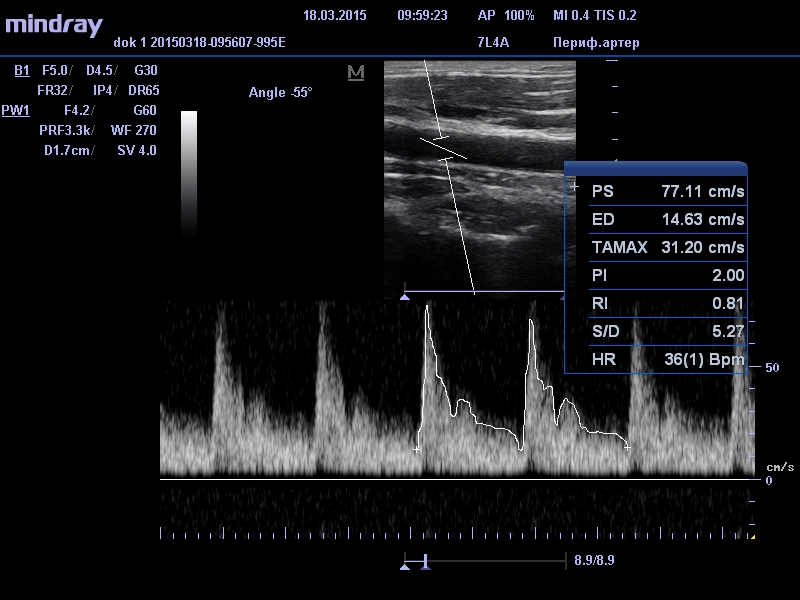The width and height of the screenshot is (800, 600).
Task: Click the cross handle beside results box
Action: pos(574,187)
